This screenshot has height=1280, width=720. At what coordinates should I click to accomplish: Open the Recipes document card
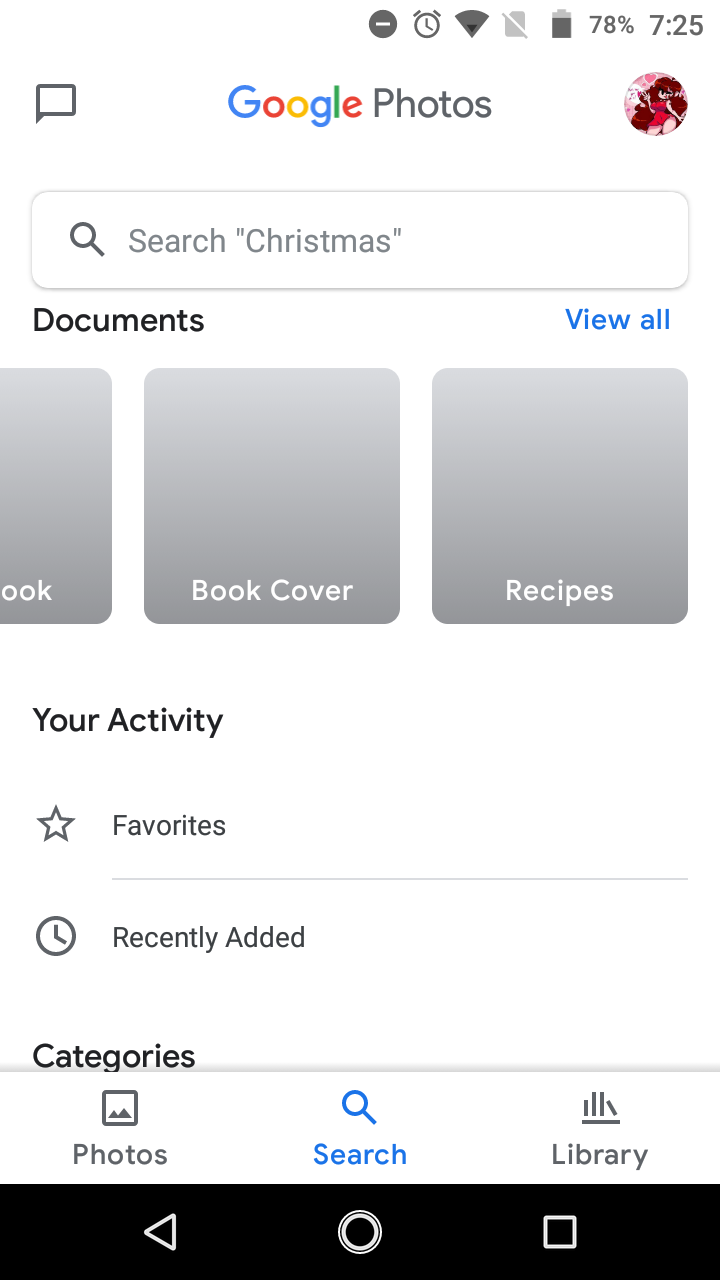pos(560,496)
